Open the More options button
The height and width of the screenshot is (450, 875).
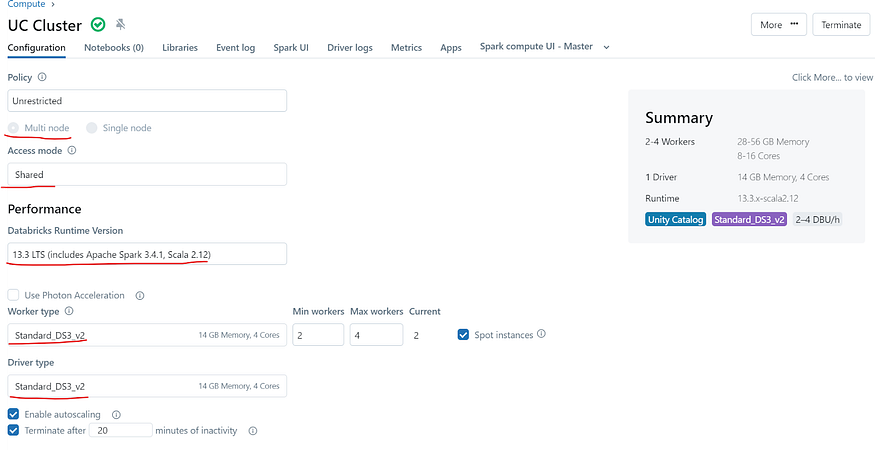click(779, 25)
